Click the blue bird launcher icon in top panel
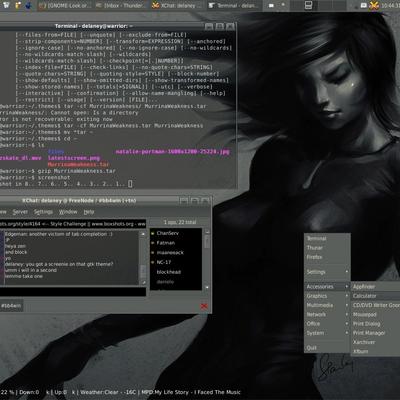 28,5
